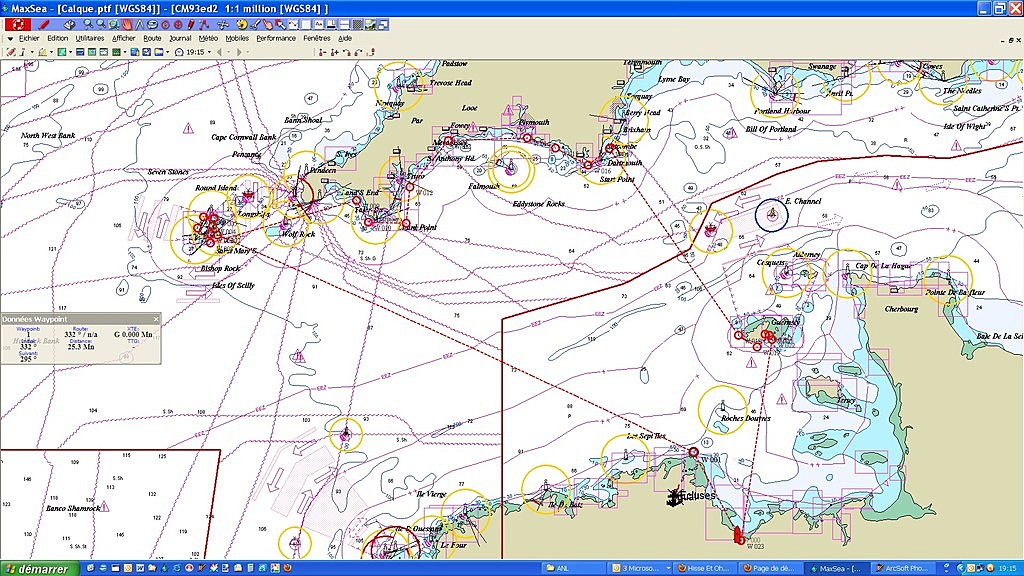Select the red circle waypoint tool
The height and width of the screenshot is (576, 1024).
[x=165, y=25]
